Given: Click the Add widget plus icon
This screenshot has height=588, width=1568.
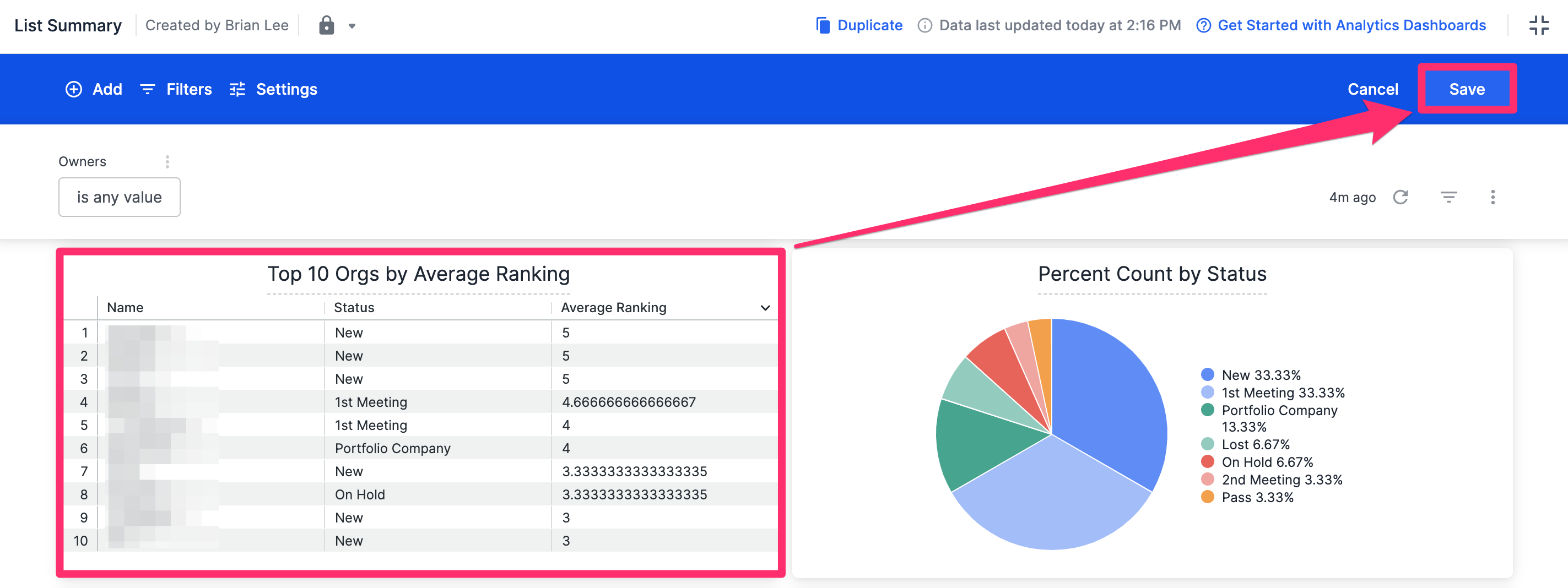Looking at the screenshot, I should (x=74, y=89).
